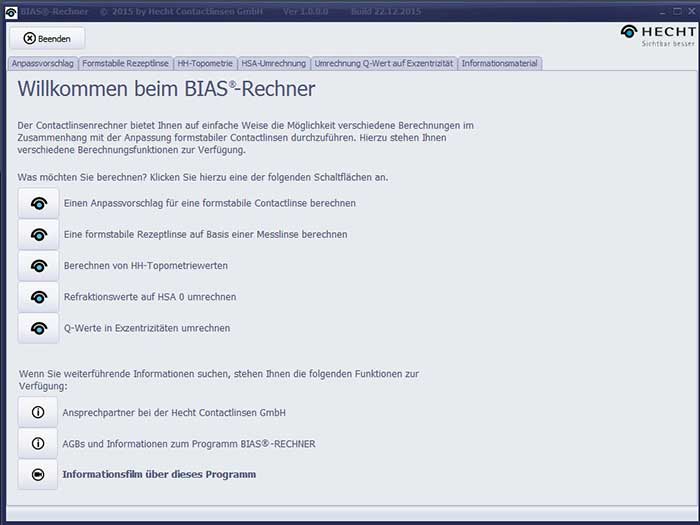Screen dimensions: 700x525
Task: Open the Formstabile Rezeptlinse tab
Action: (125, 63)
